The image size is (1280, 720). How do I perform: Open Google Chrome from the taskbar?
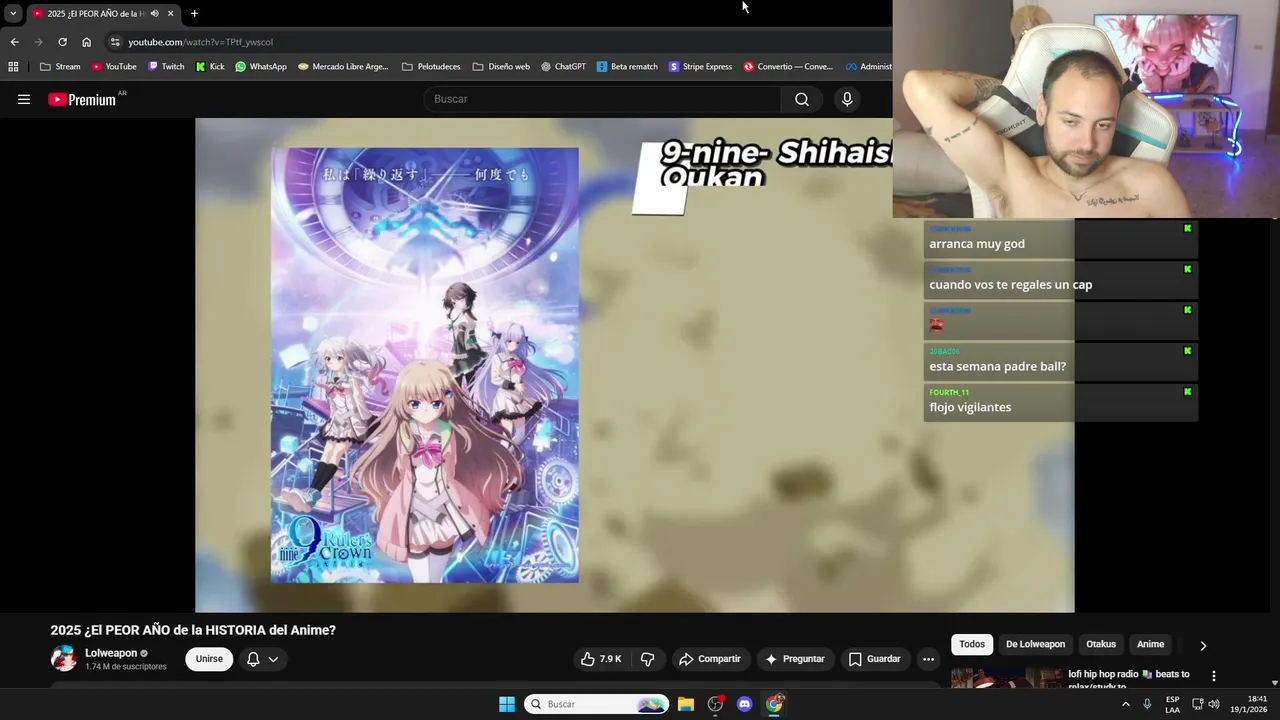click(x=774, y=704)
